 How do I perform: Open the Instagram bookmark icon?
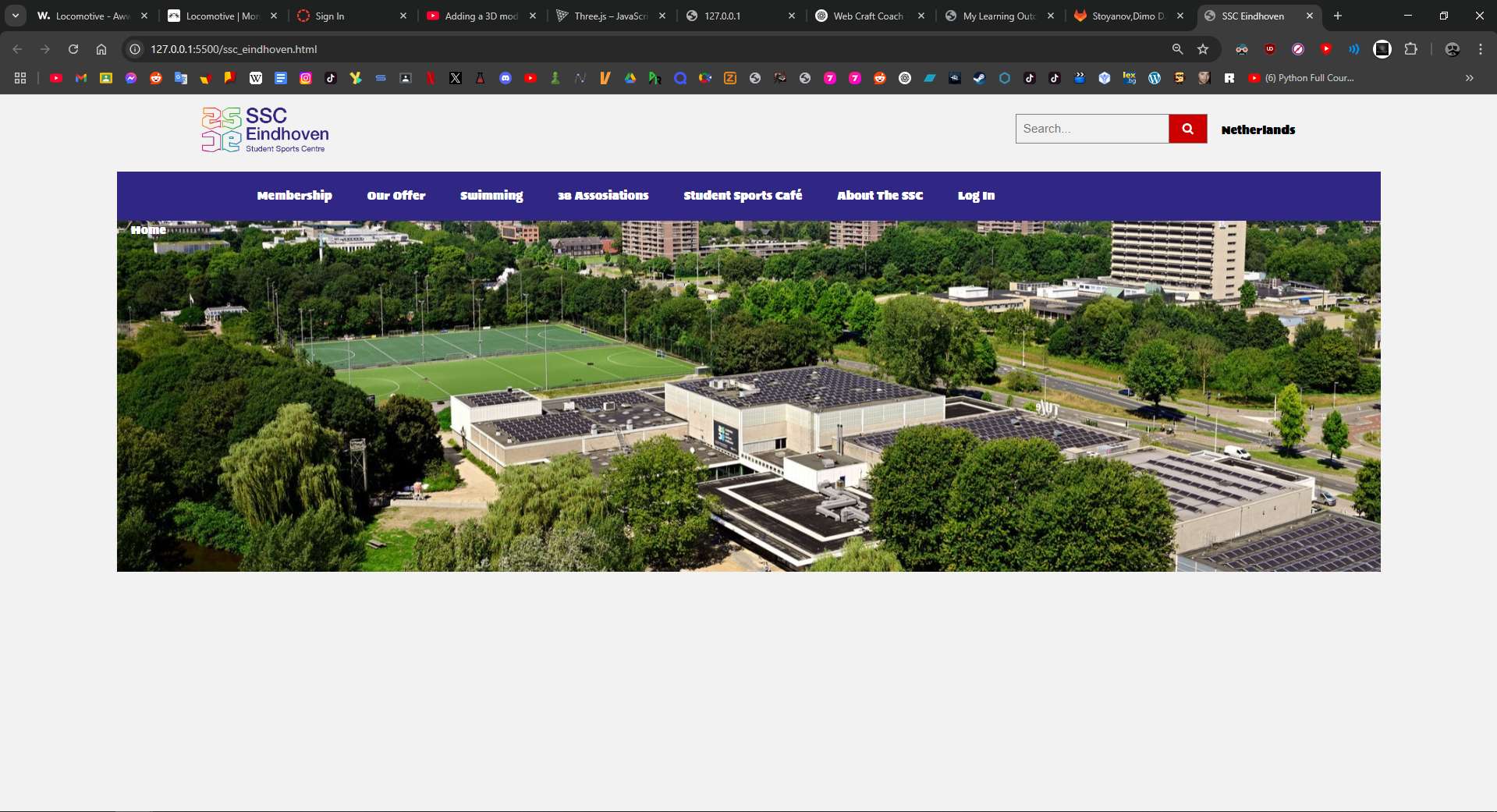(306, 78)
